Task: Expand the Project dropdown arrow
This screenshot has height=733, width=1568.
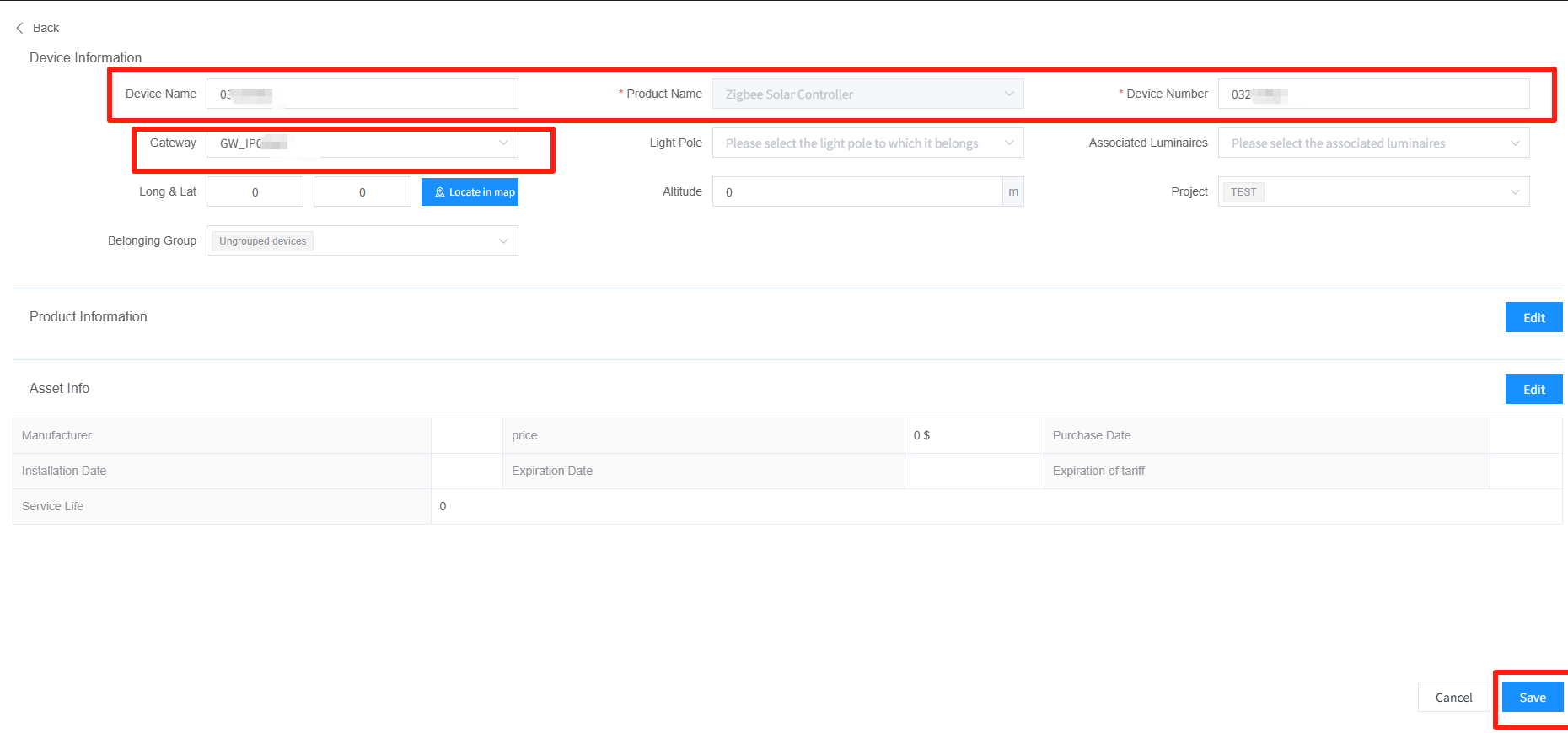Action: pos(1514,192)
